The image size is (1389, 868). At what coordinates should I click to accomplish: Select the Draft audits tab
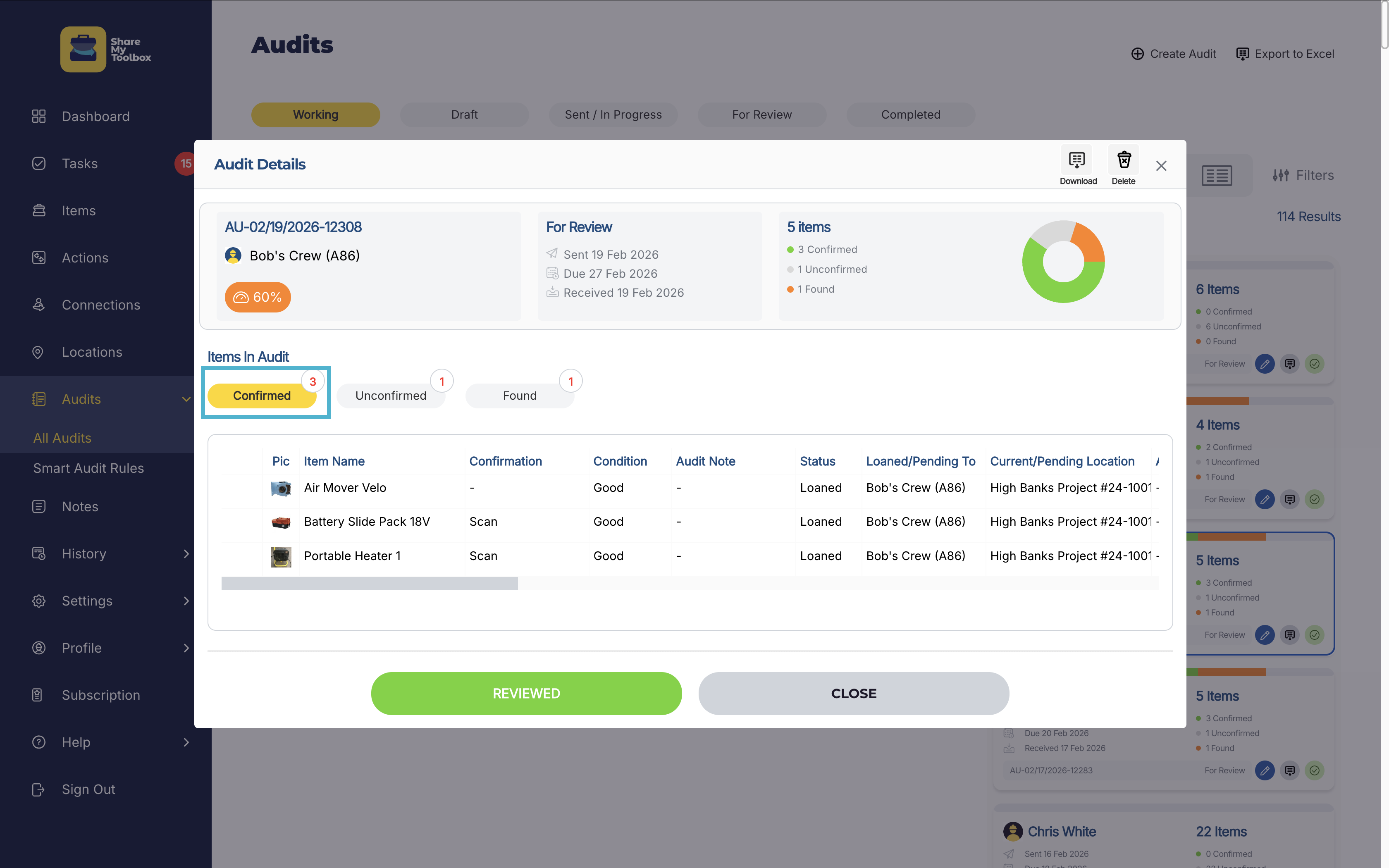[x=464, y=114]
